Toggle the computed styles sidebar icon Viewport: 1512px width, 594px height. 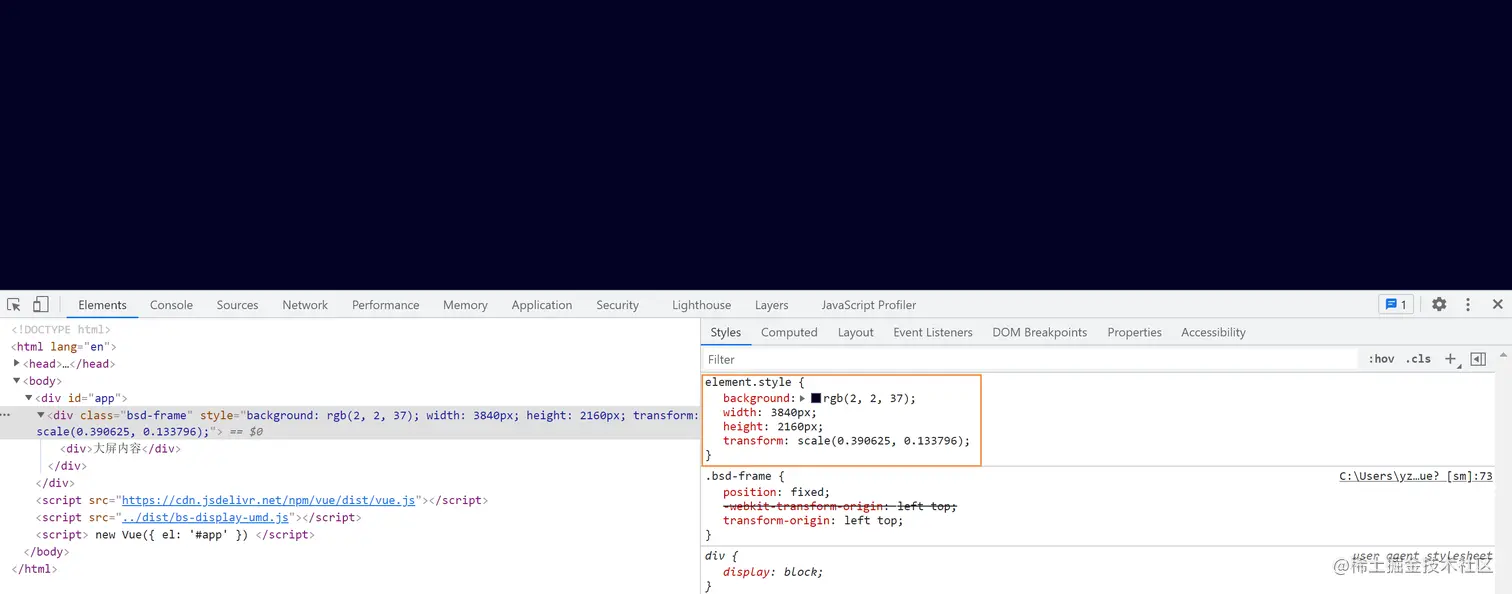pyautogui.click(x=1478, y=359)
